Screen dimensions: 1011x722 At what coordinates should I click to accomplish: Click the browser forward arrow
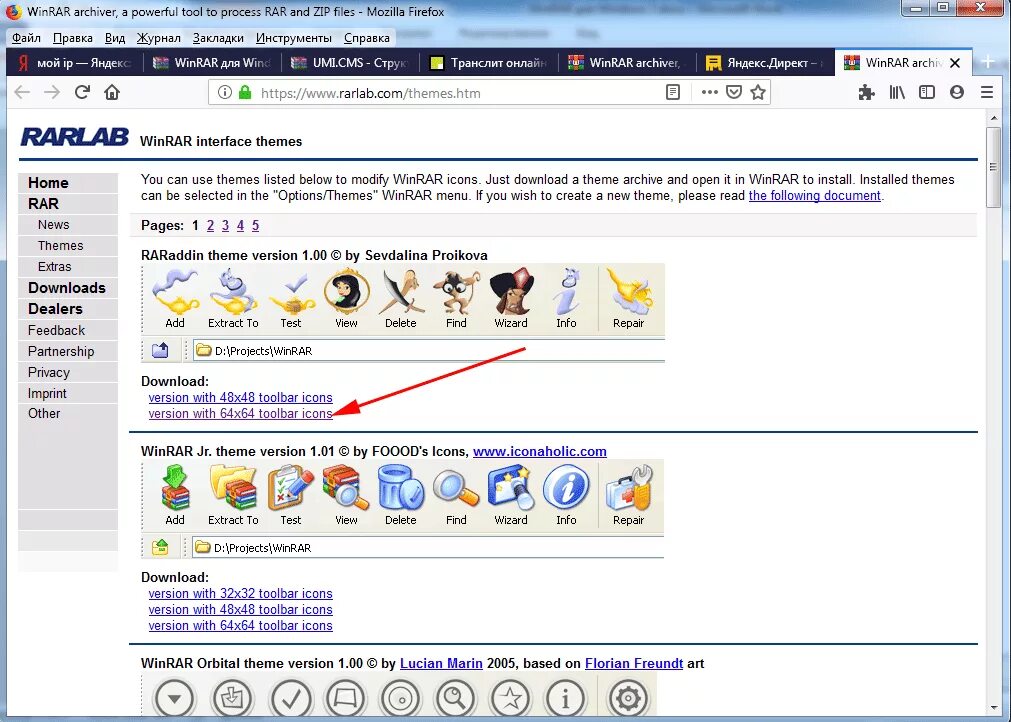(x=52, y=92)
